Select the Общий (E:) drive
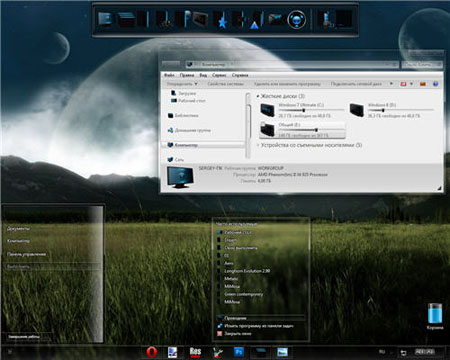Screen dimensions: 450x360 pyautogui.click(x=302, y=130)
